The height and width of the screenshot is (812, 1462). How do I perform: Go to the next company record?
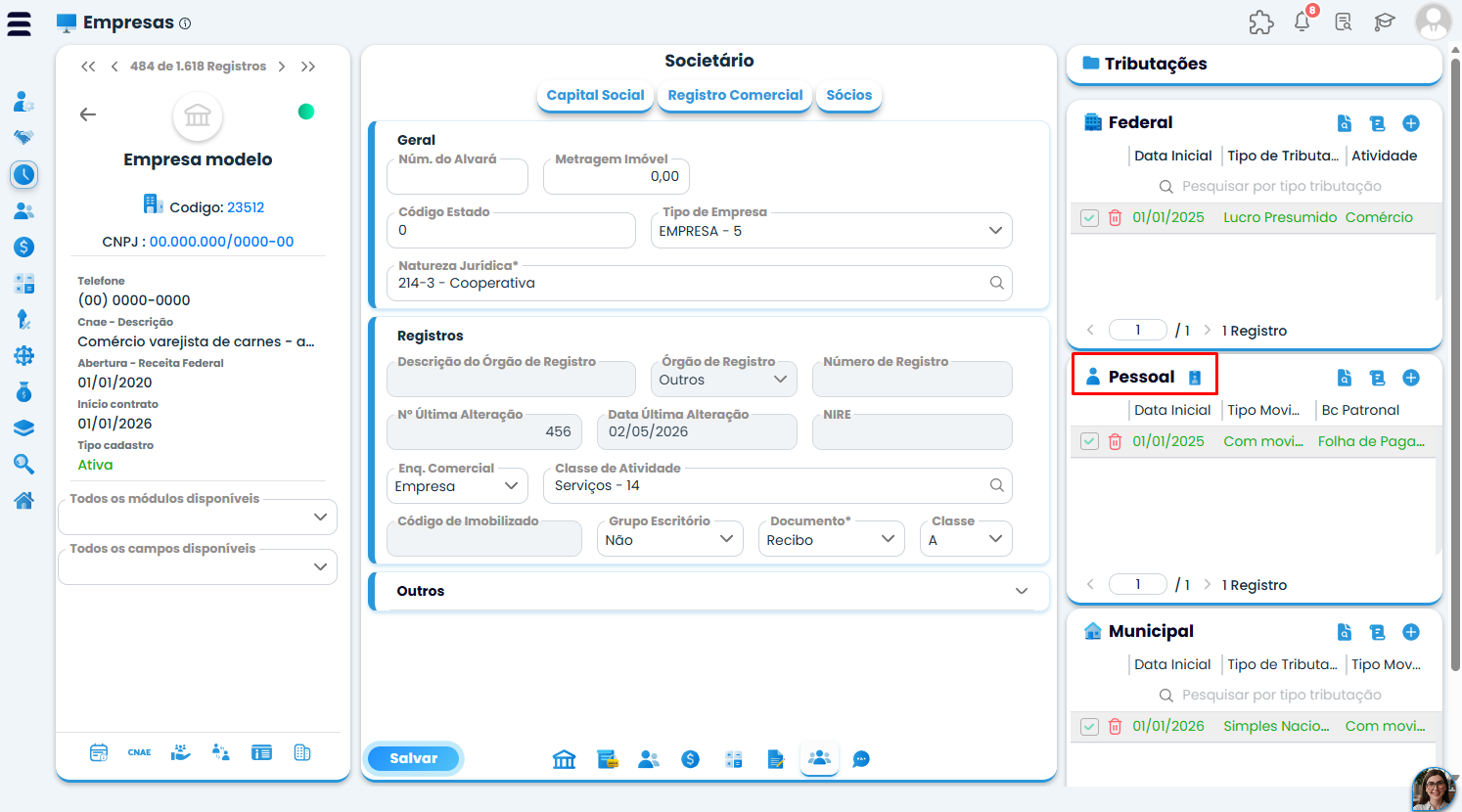pos(282,67)
